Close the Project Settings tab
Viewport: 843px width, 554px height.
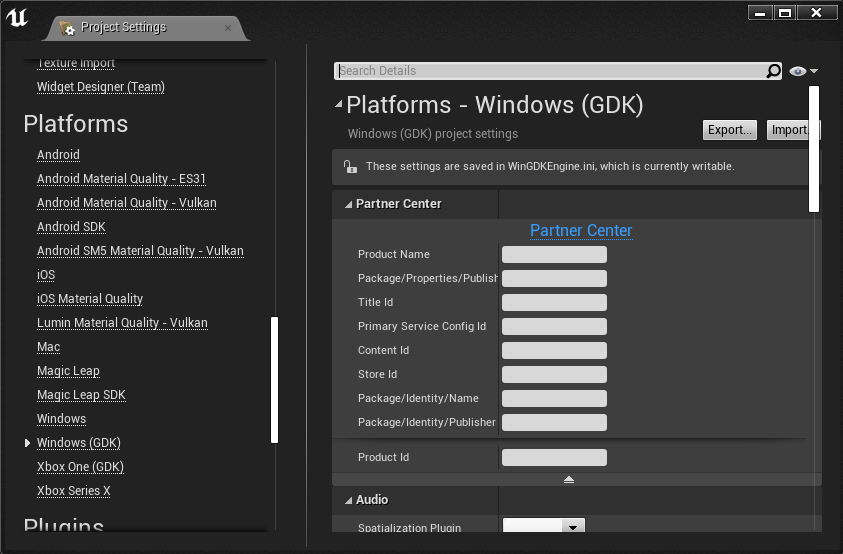228,28
